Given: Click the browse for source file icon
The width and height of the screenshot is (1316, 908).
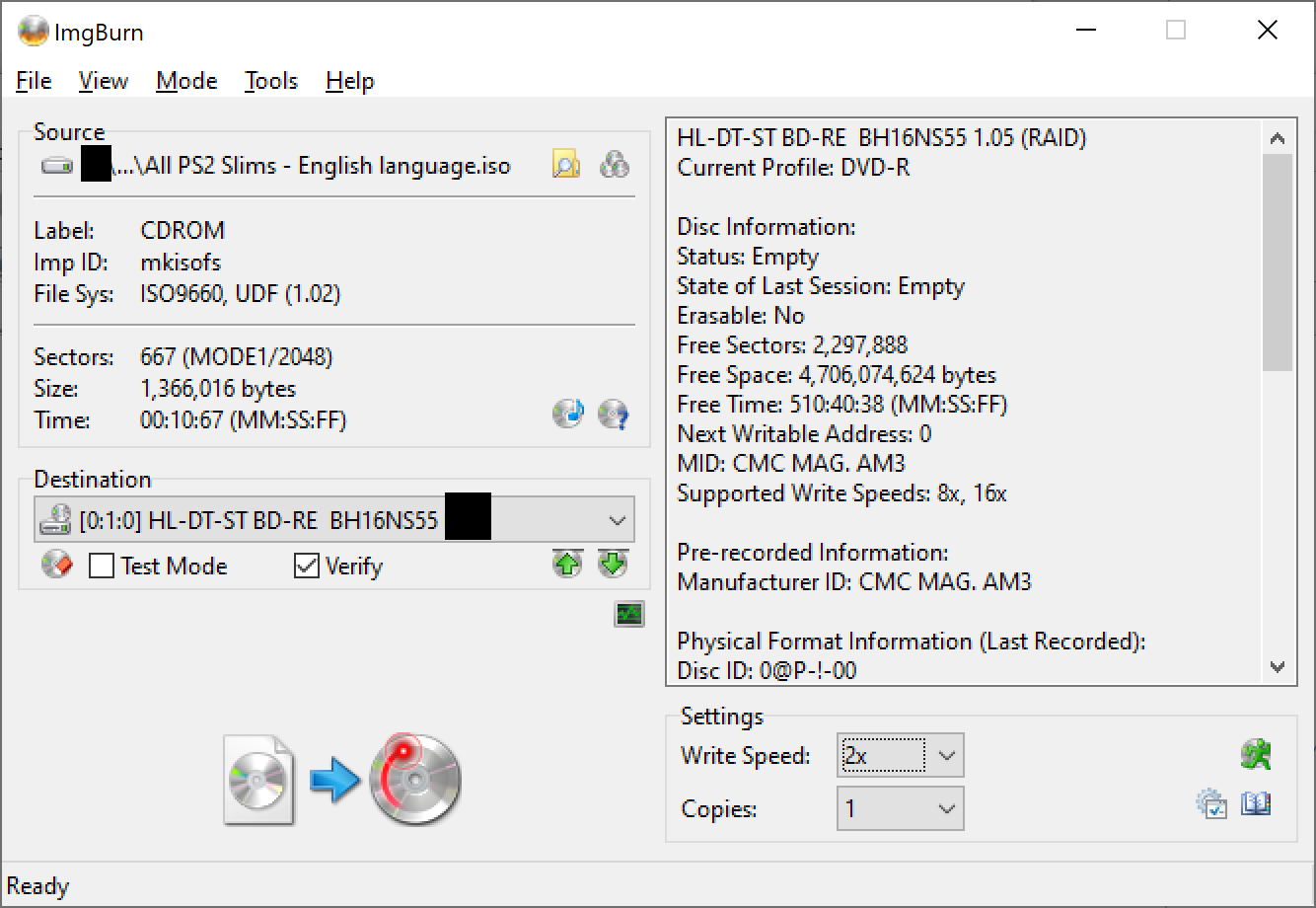Looking at the screenshot, I should (x=565, y=165).
